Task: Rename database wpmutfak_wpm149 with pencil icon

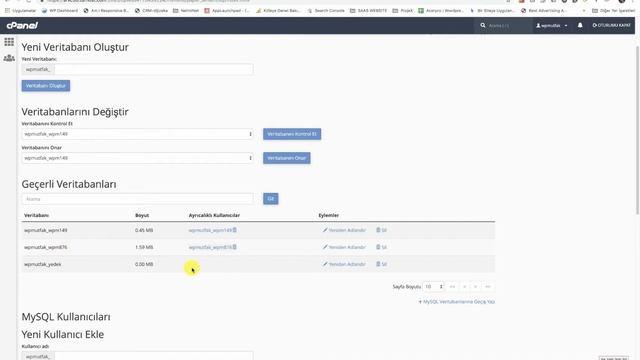Action: (344, 230)
